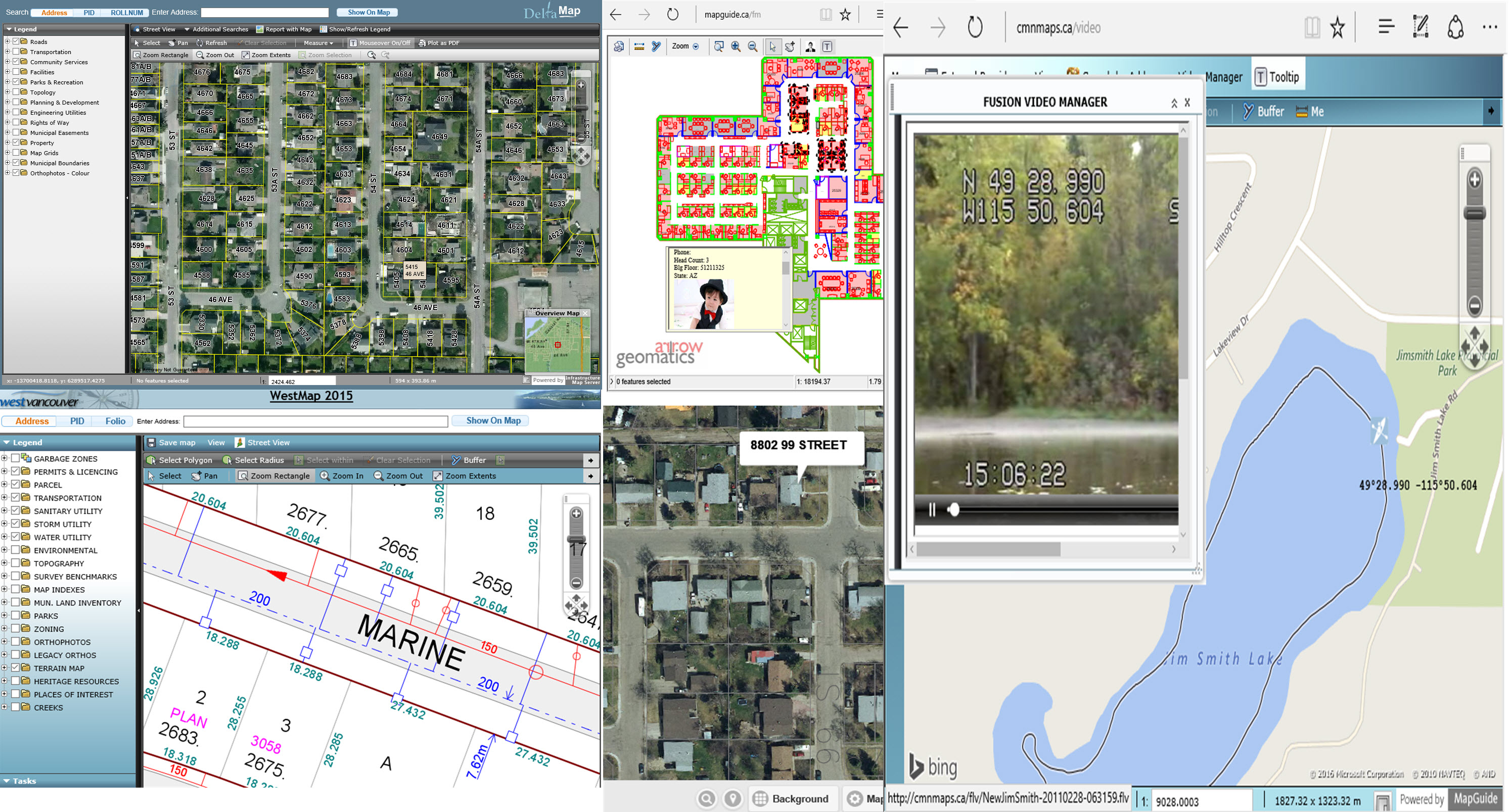Expand the HERITAGE RESOURCES layer group
This screenshot has height=812, width=1510.
pyautogui.click(x=5, y=681)
